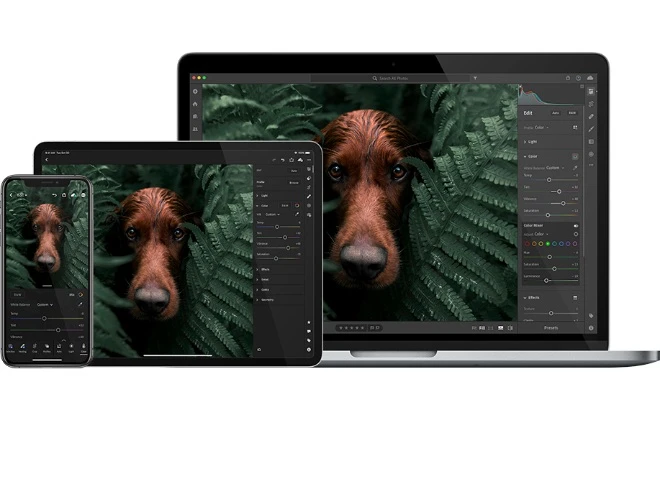
Task: Tap the undo arrow on the phone
Action: point(55,195)
